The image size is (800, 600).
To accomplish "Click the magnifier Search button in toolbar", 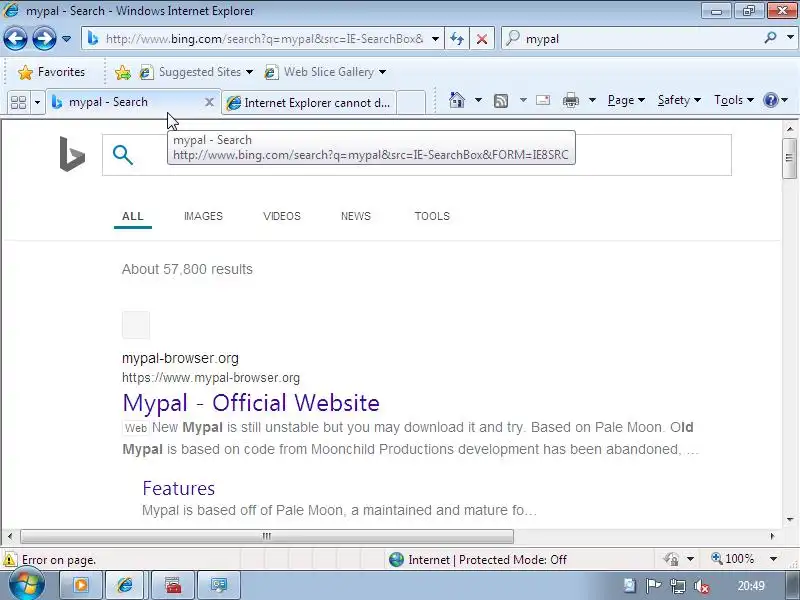I will 770,38.
